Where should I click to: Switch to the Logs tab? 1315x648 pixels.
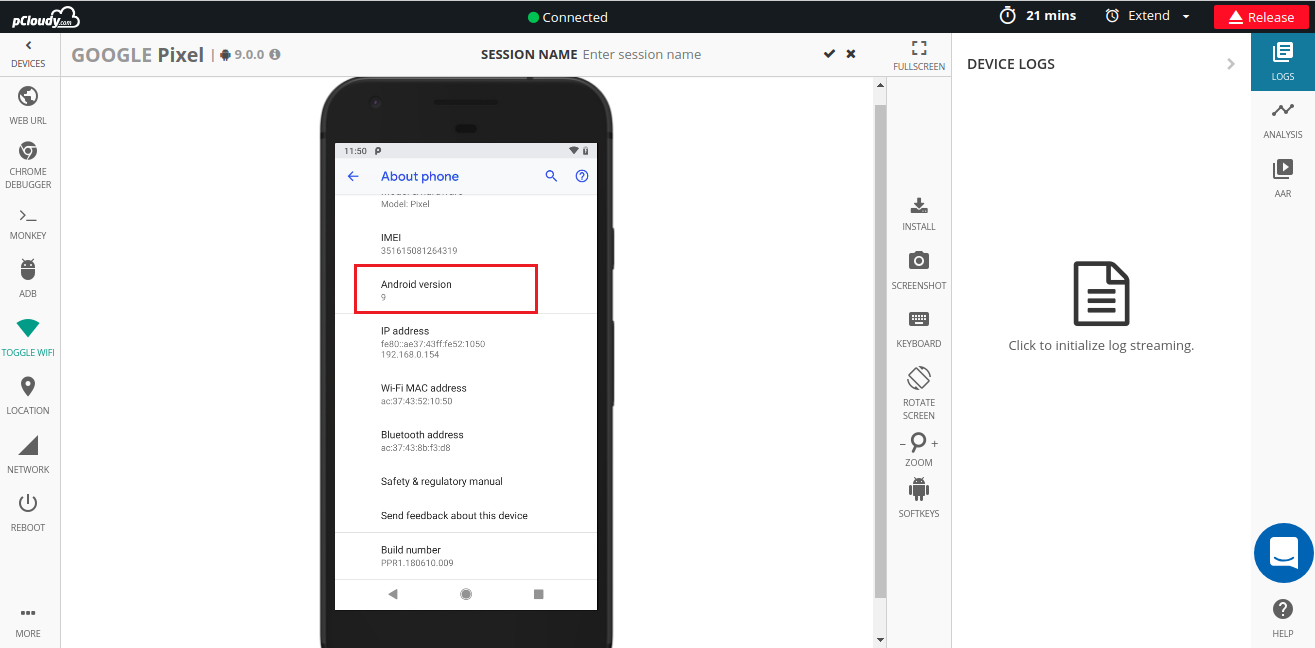click(x=1283, y=61)
